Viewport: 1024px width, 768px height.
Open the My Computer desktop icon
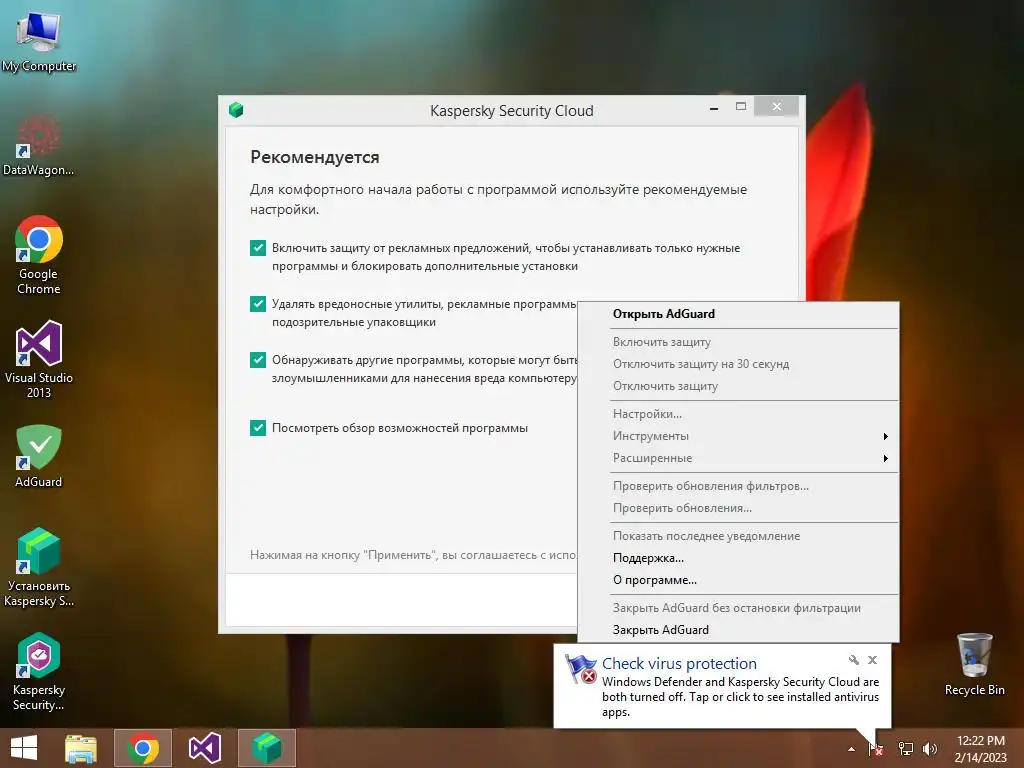(39, 40)
